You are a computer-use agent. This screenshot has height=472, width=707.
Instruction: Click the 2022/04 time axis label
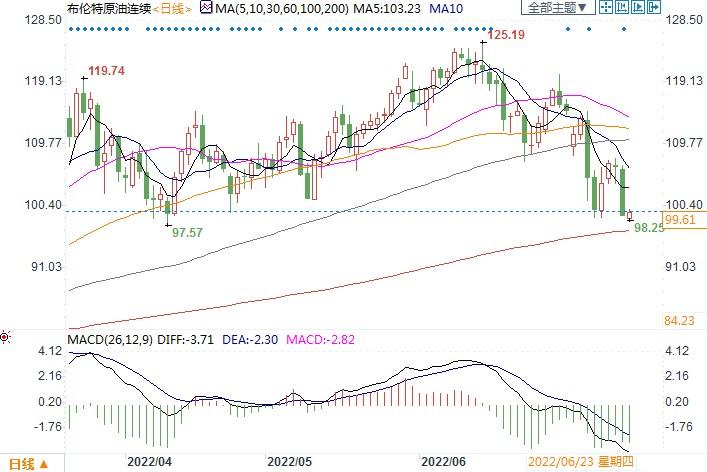(149, 462)
